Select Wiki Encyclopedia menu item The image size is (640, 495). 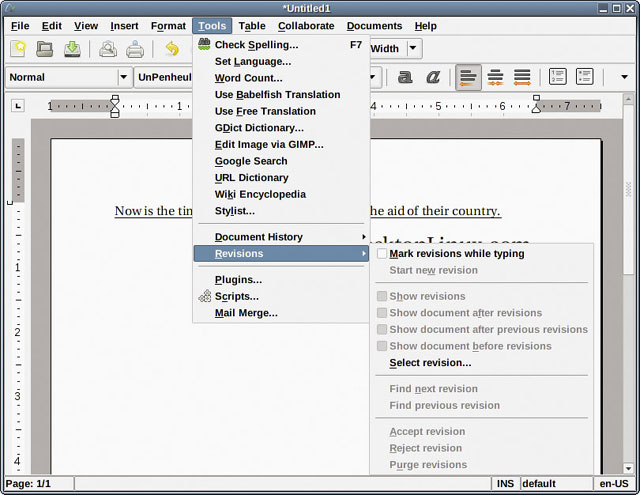(281, 194)
